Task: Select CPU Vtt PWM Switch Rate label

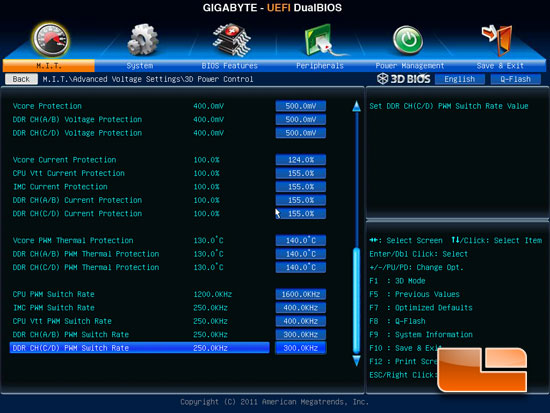Action: tap(62, 321)
